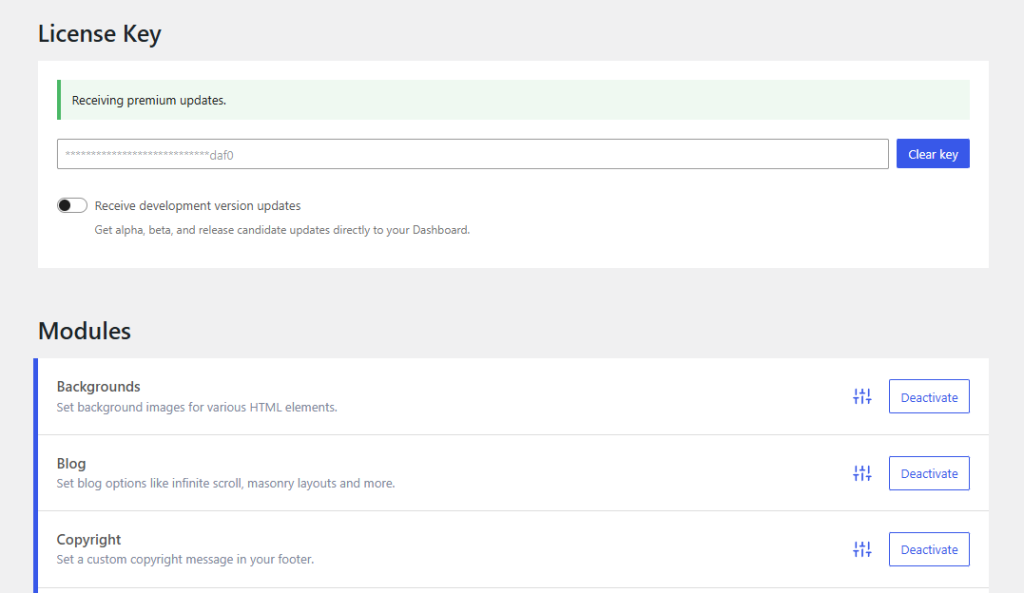Deactivate the Copyright module
This screenshot has height=593, width=1024.
click(x=928, y=549)
